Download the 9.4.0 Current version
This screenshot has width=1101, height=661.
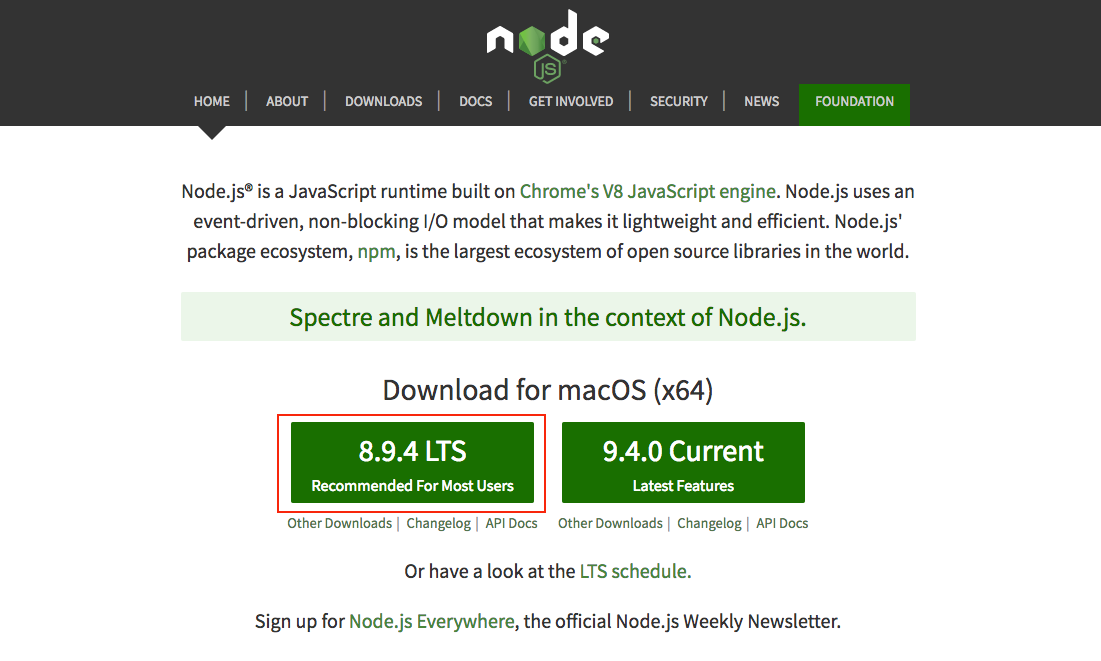click(x=683, y=462)
